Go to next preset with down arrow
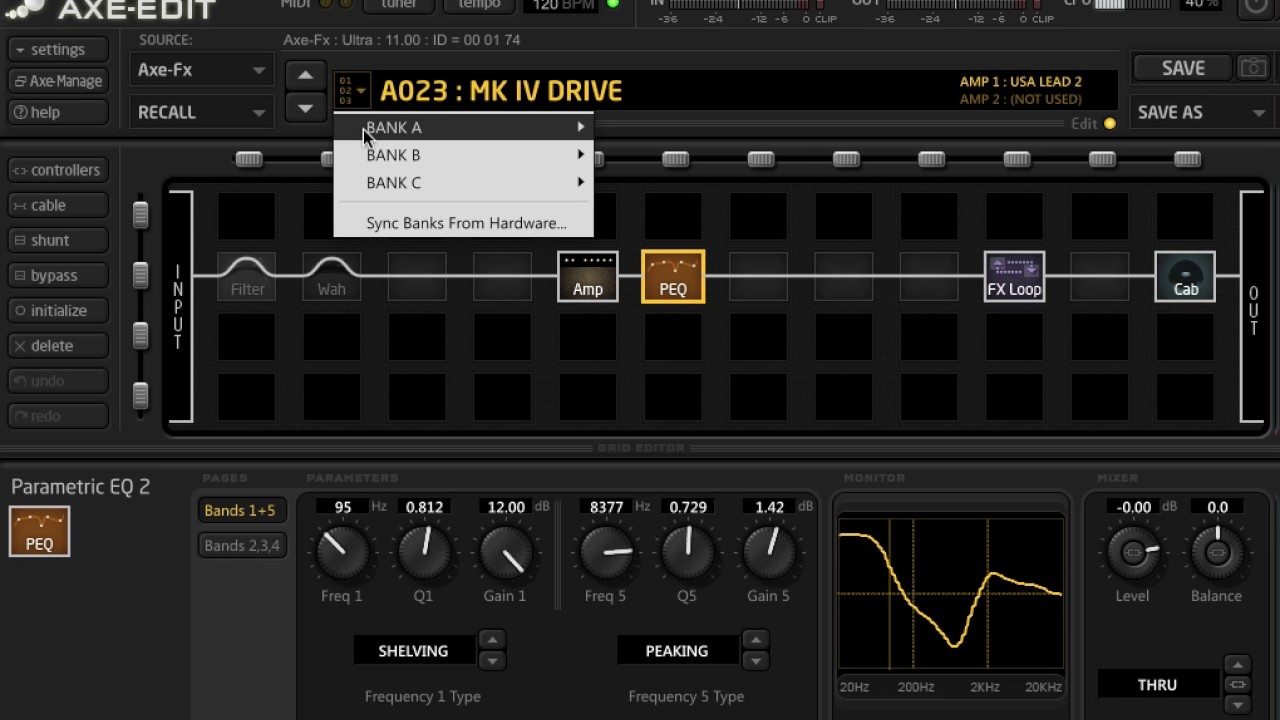 coord(305,107)
